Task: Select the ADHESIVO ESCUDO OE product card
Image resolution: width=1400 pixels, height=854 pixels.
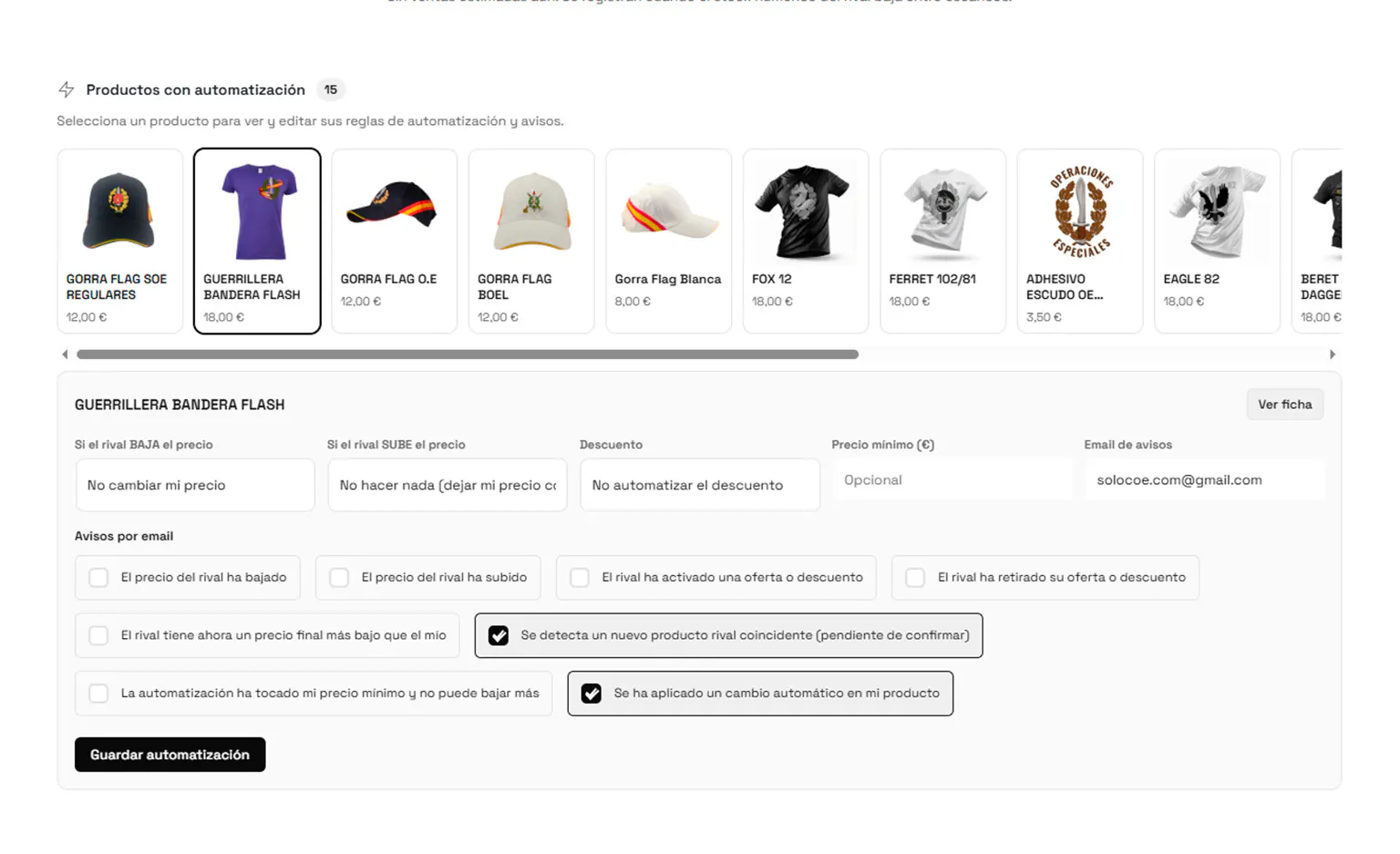Action: click(1080, 242)
